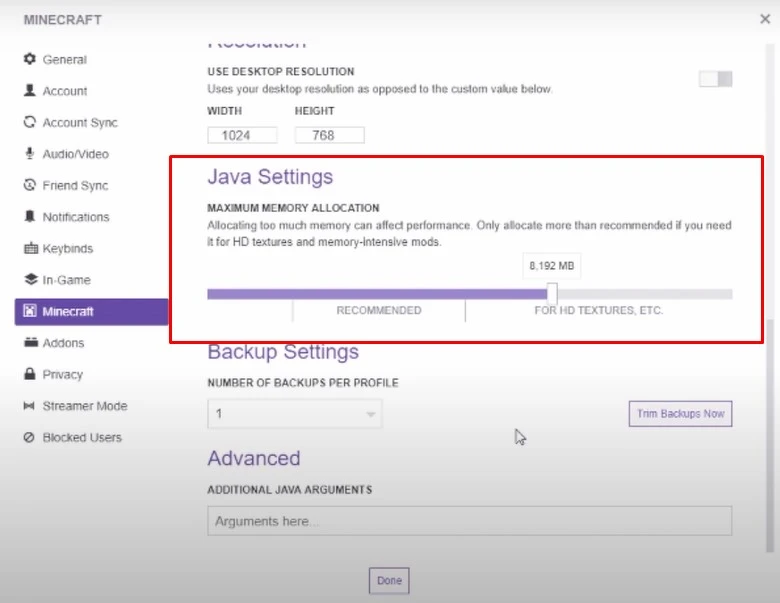This screenshot has width=780, height=603.
Task: Click the Width input field
Action: [x=242, y=135]
